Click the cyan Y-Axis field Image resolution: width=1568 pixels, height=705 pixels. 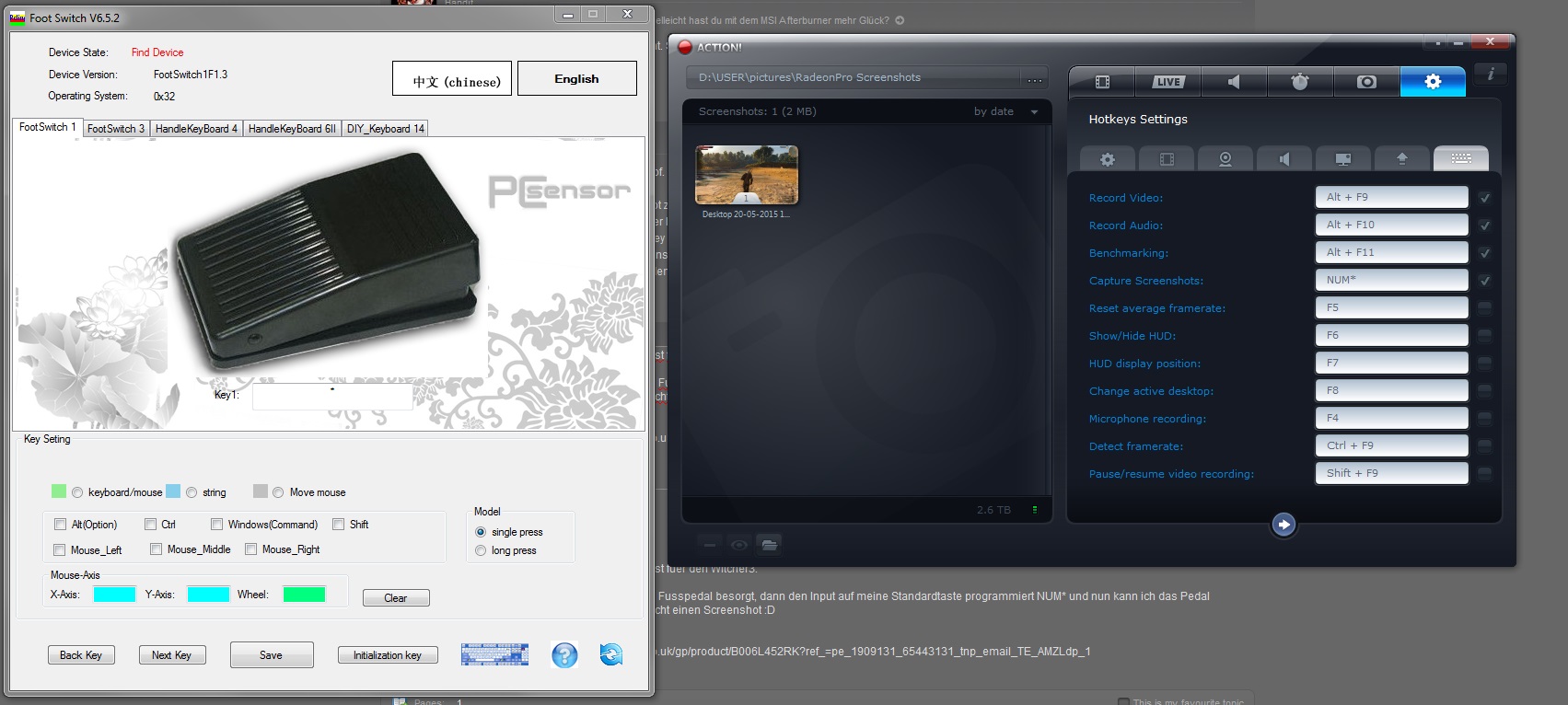[x=208, y=595]
